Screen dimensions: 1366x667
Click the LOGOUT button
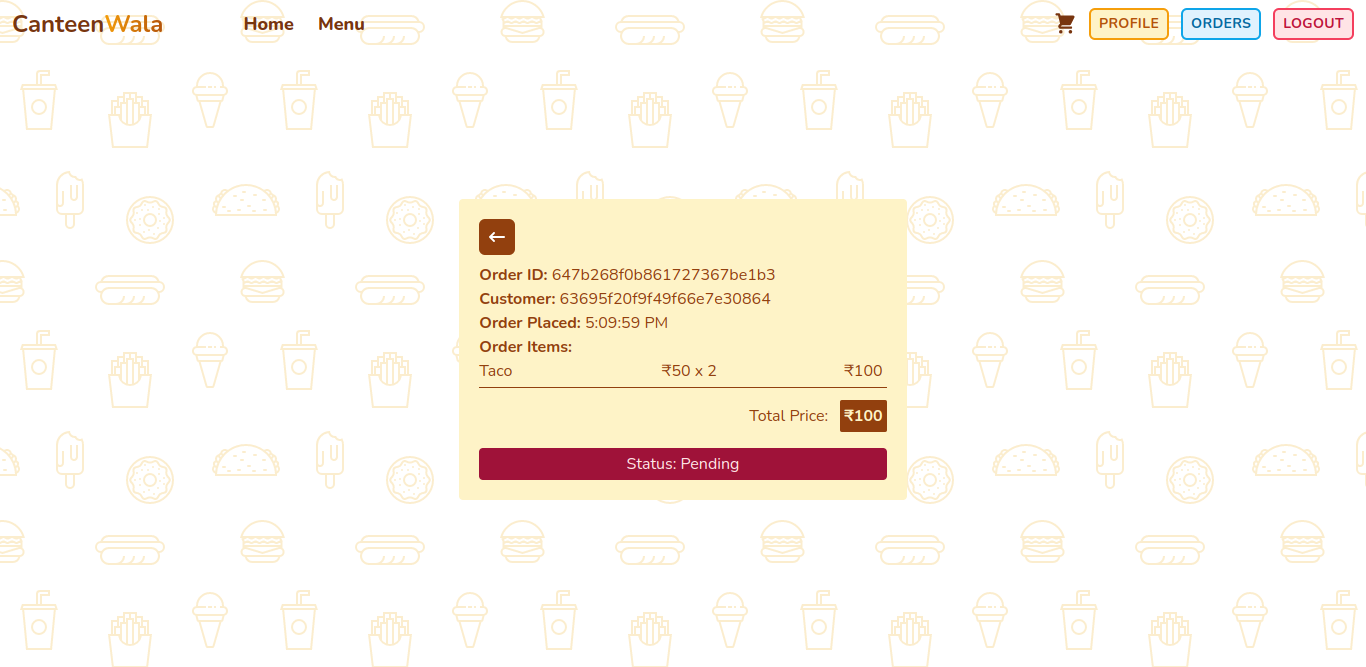pos(1312,23)
